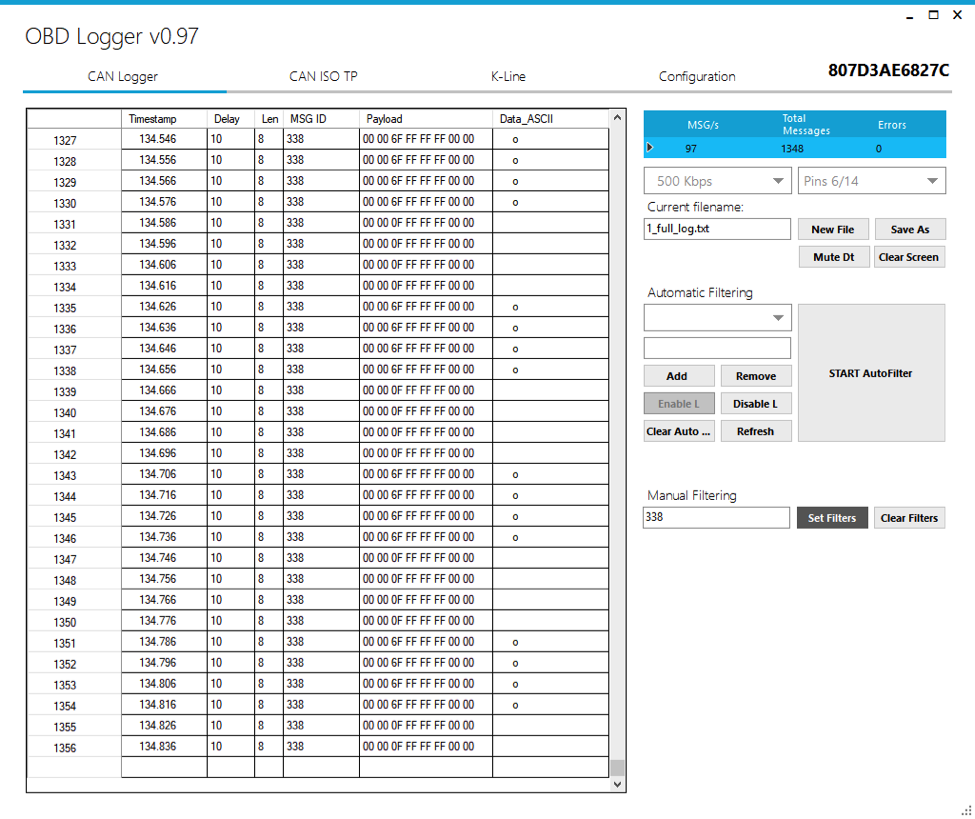
Task: Click the Refresh button
Action: 756,431
